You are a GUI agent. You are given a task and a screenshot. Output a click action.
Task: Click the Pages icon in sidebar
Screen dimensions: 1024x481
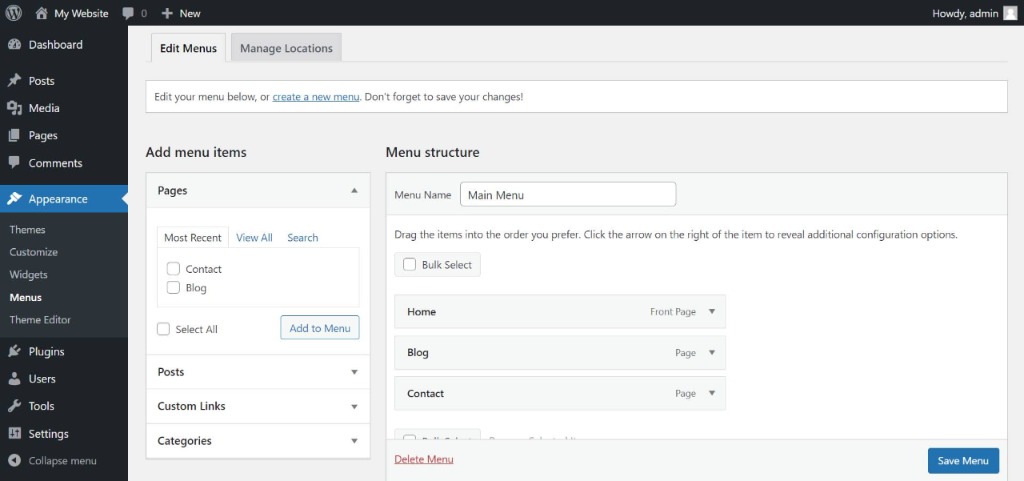coord(14,136)
